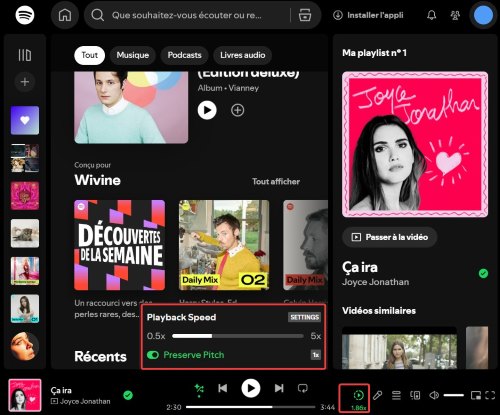Open the collage playlist in sidebar
The width and height of the screenshot is (500, 415).
coord(25,158)
